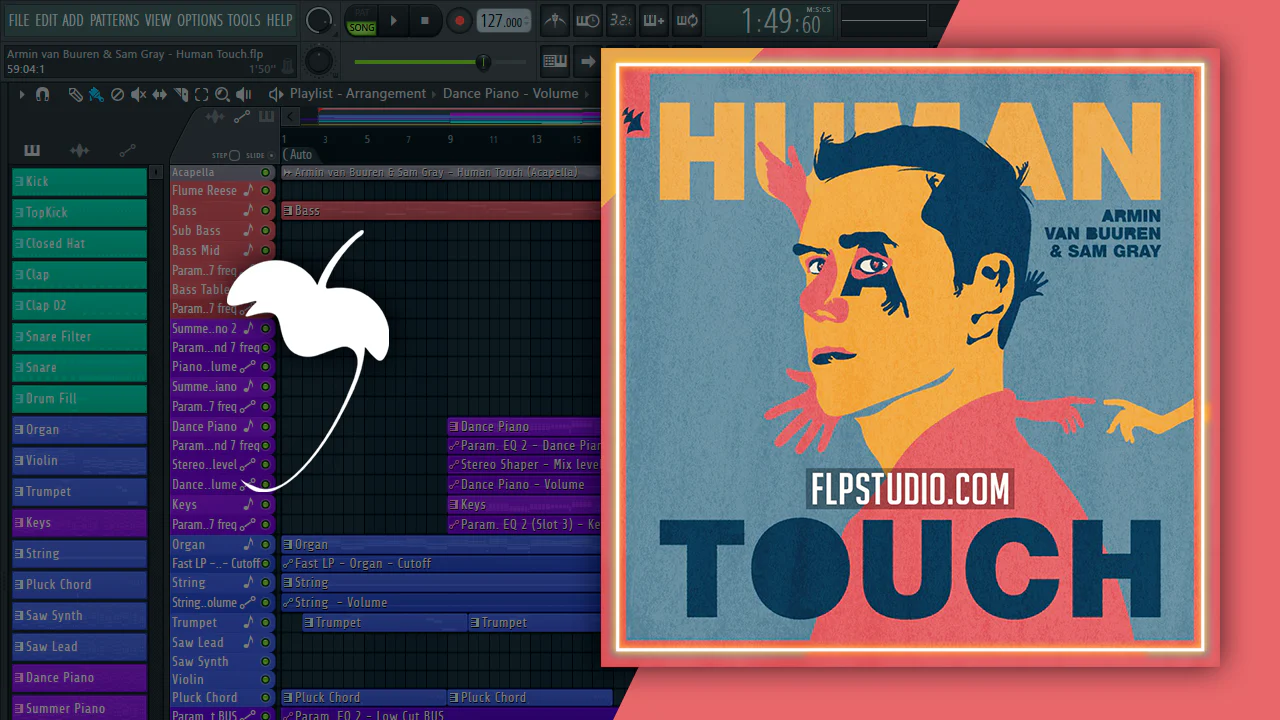The width and height of the screenshot is (1280, 720).
Task: Select the Slip tool in playlist
Action: pos(159,94)
